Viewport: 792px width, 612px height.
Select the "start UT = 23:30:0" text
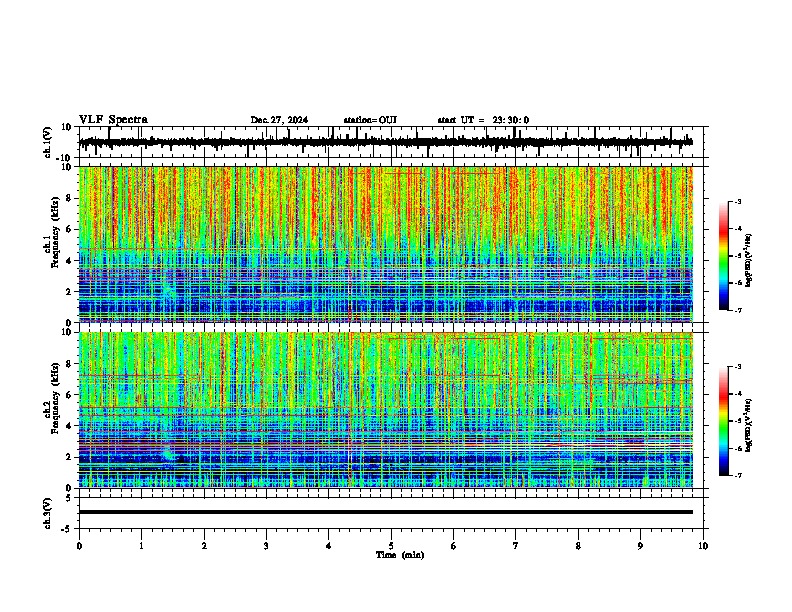click(x=483, y=120)
